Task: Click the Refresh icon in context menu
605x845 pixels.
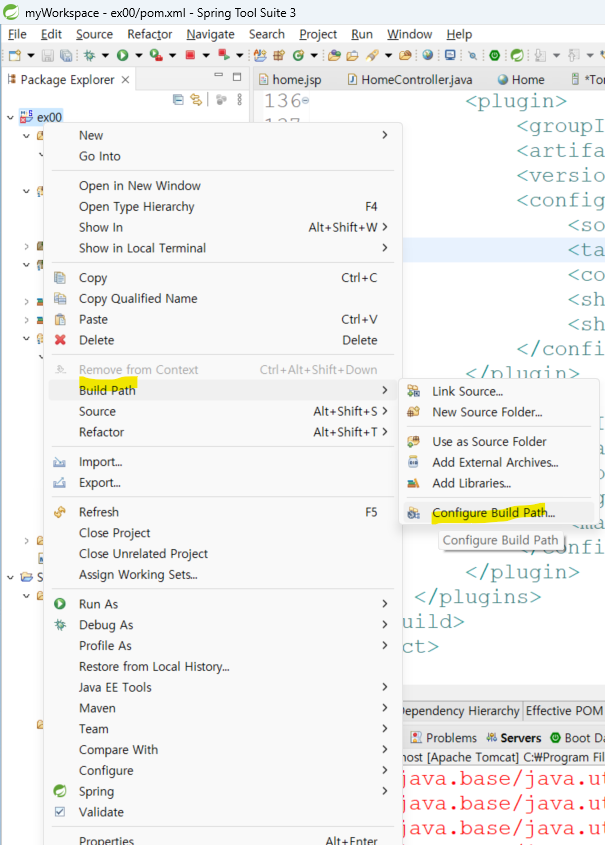Action: pos(60,512)
